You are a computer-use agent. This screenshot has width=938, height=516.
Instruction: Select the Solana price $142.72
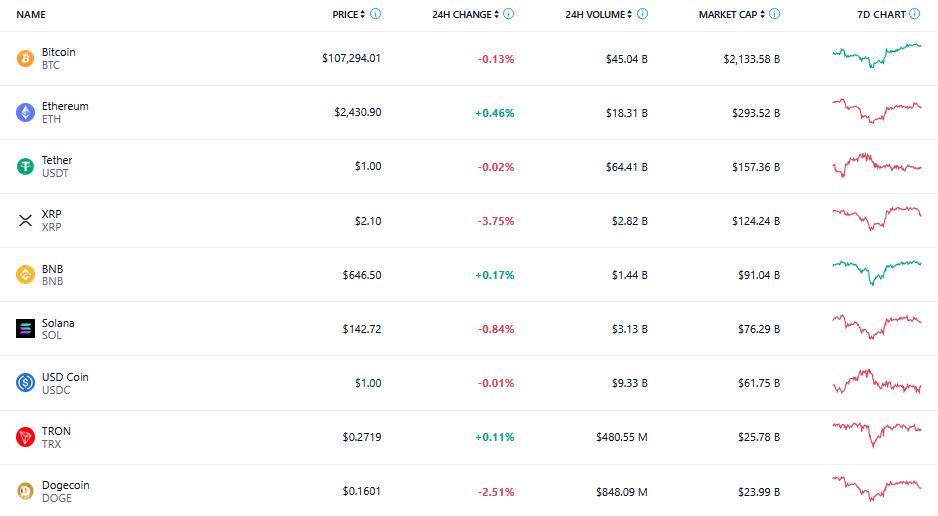(x=362, y=329)
